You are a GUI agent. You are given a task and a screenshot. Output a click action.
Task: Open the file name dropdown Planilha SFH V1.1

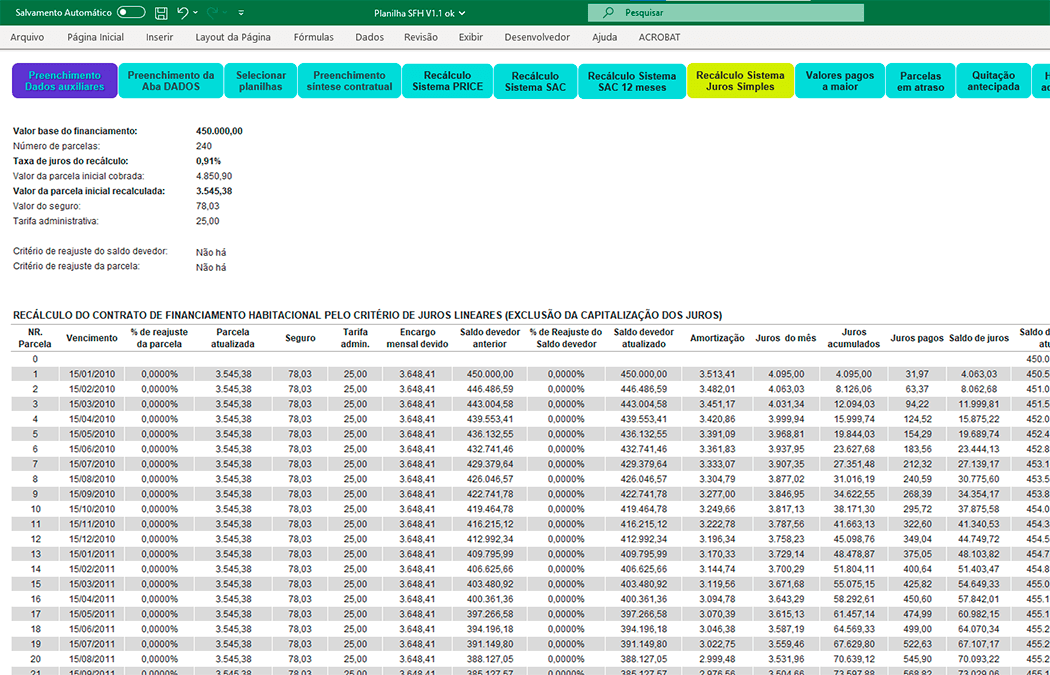pos(420,12)
